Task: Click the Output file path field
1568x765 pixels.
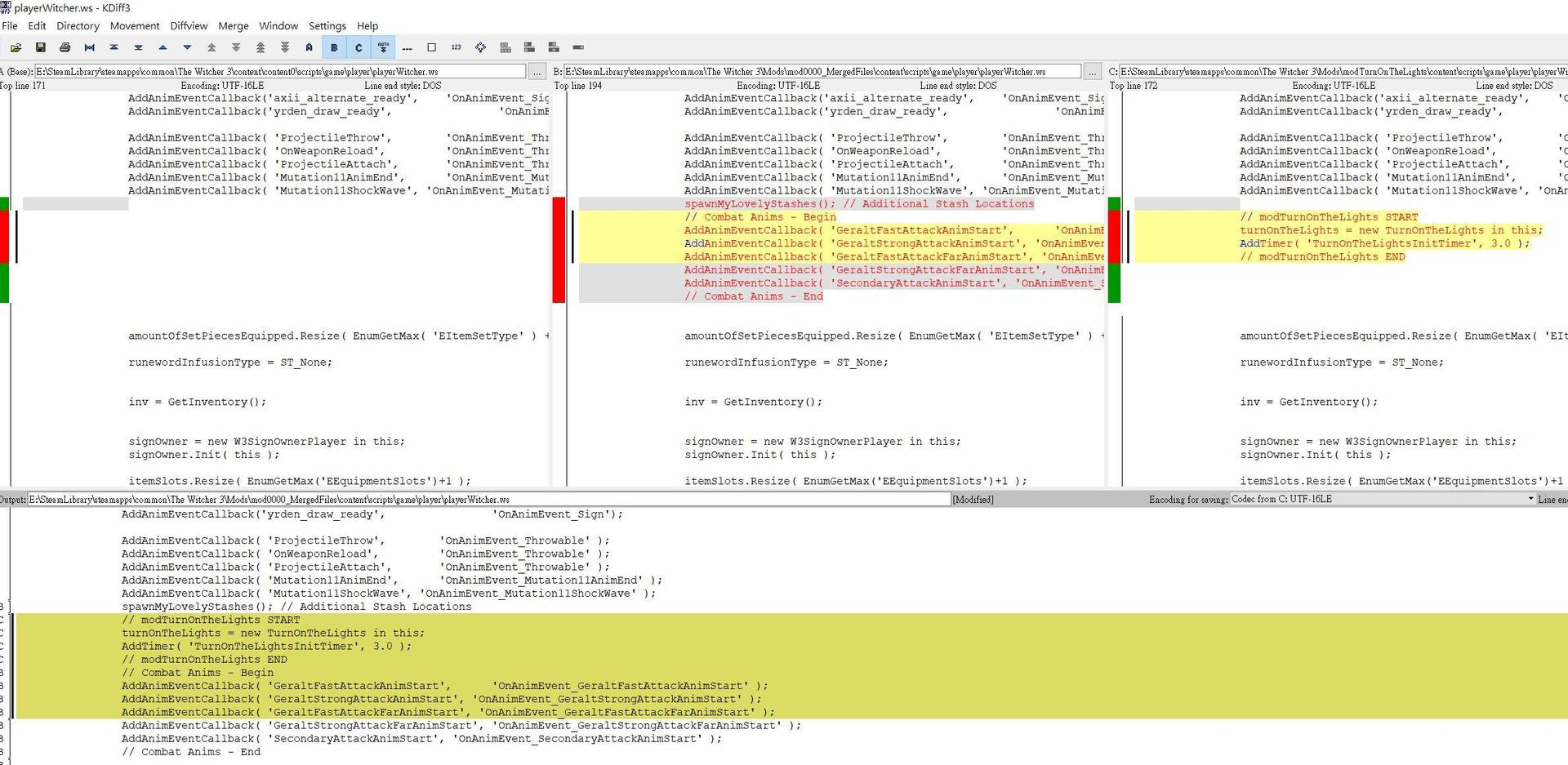Action: pyautogui.click(x=488, y=499)
